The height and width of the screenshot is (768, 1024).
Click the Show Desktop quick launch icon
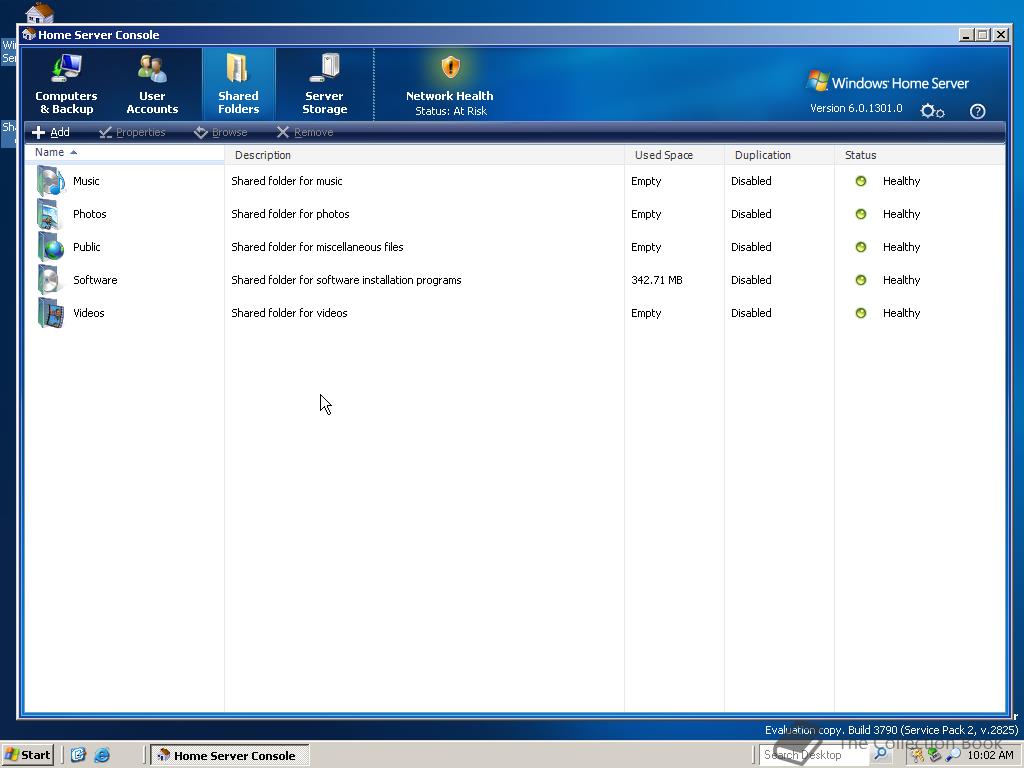78,755
